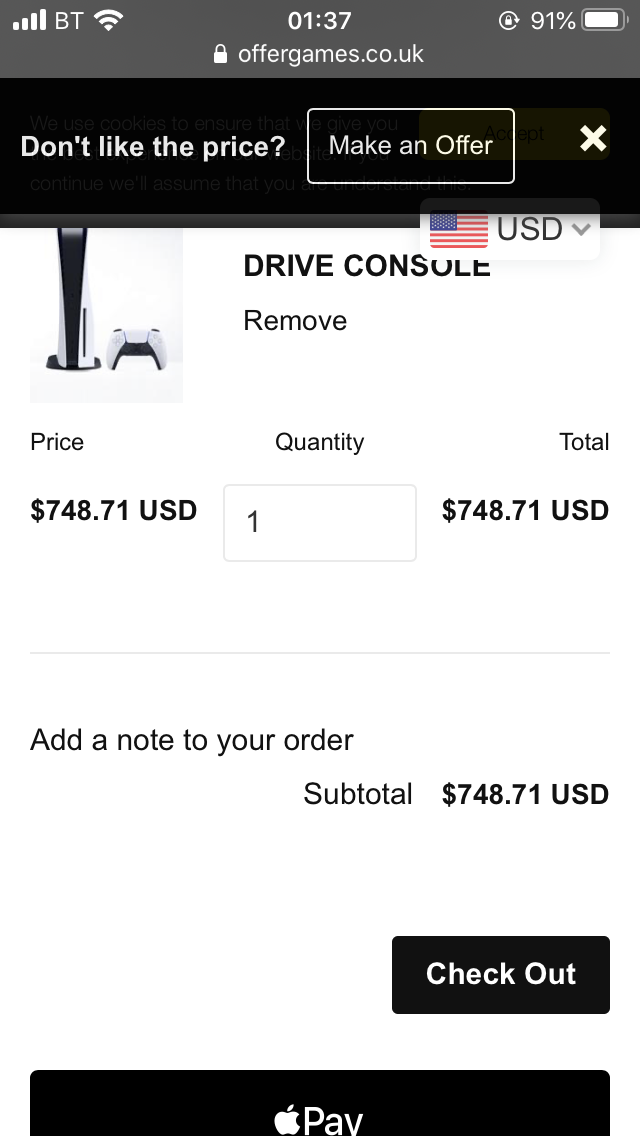
Task: Open the Drive Console product title
Action: click(x=367, y=265)
